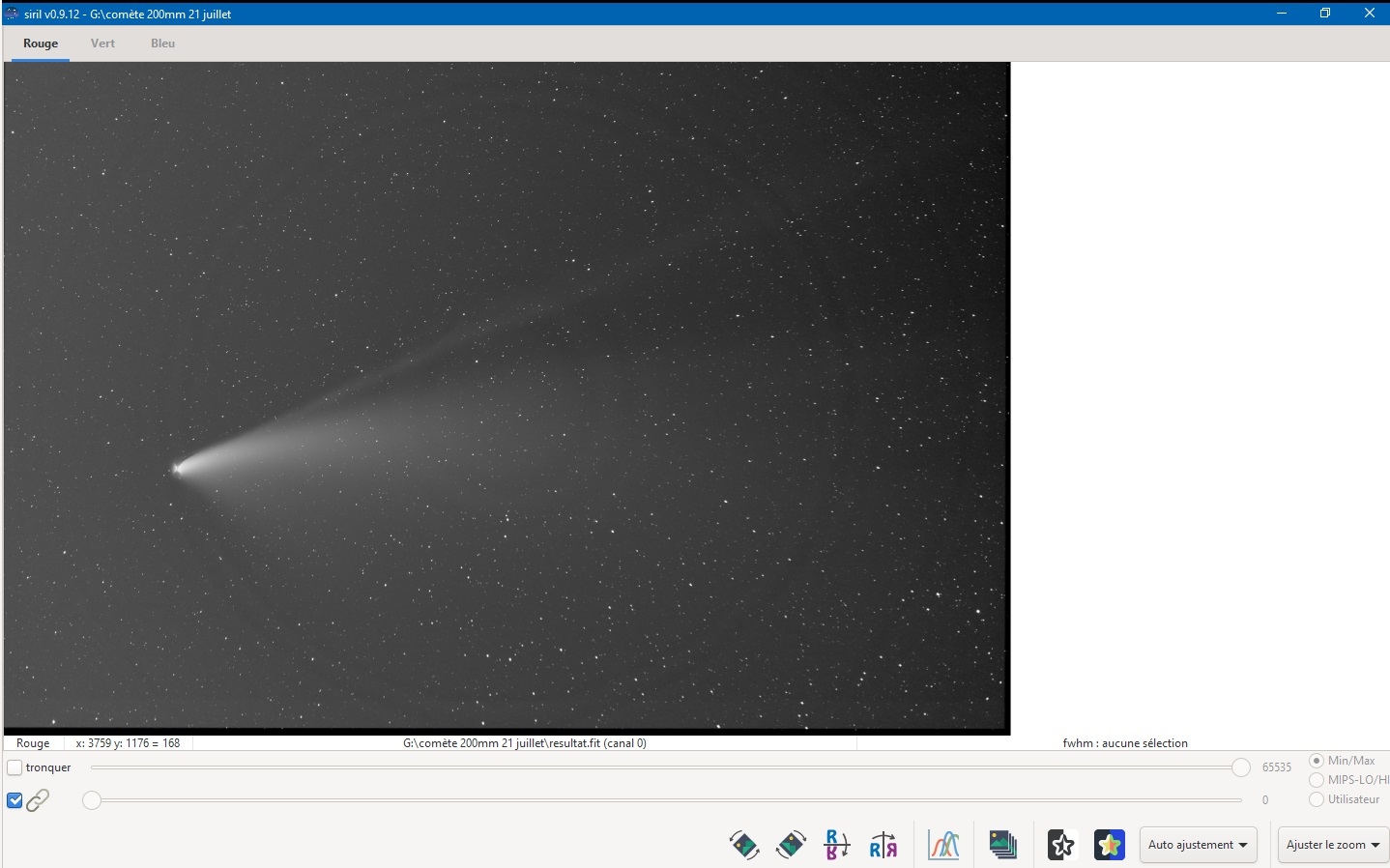Rotate image clockwise with right rotate icon
The height and width of the screenshot is (868, 1390).
tap(791, 845)
